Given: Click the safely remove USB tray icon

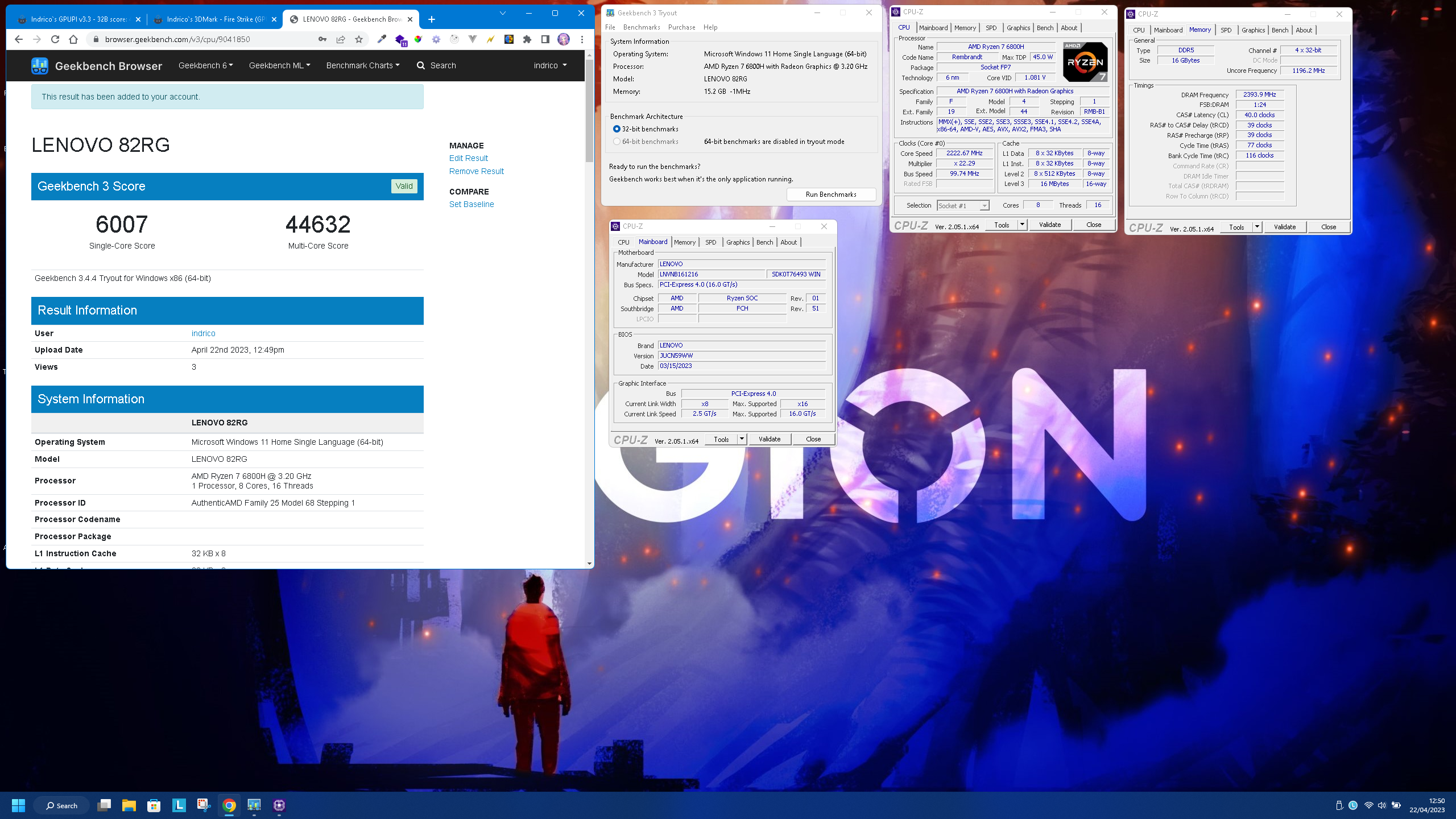Looking at the screenshot, I should 1339,805.
